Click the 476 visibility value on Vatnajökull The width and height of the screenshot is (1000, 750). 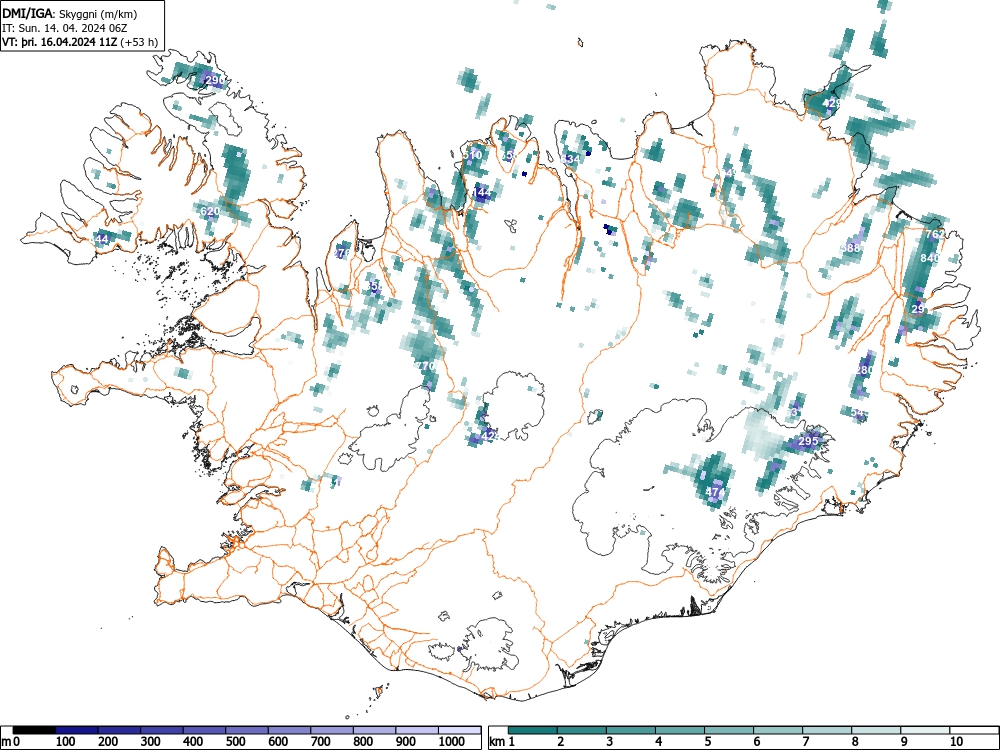click(716, 492)
